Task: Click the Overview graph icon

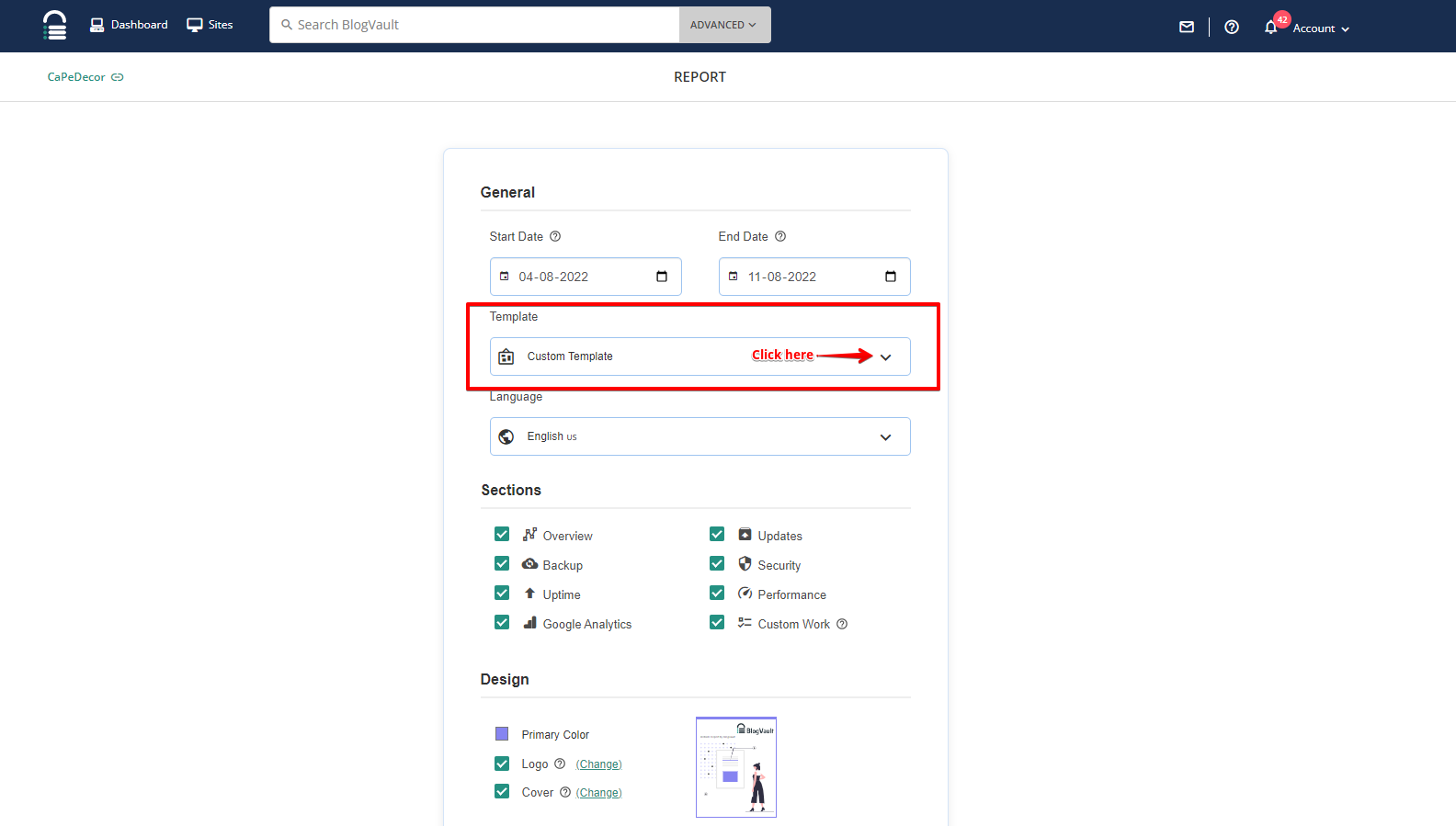Action: tap(530, 534)
